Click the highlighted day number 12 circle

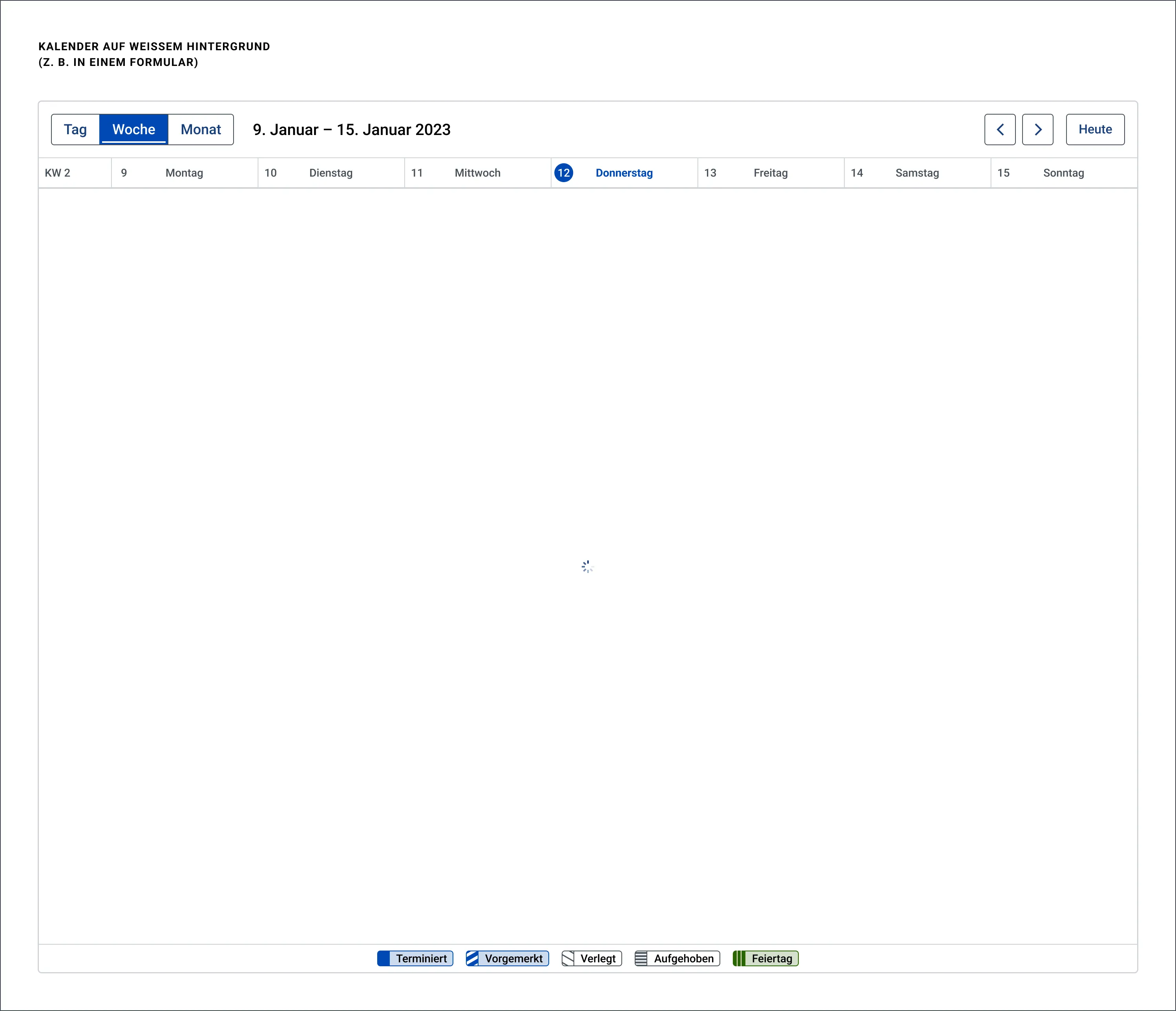[564, 173]
